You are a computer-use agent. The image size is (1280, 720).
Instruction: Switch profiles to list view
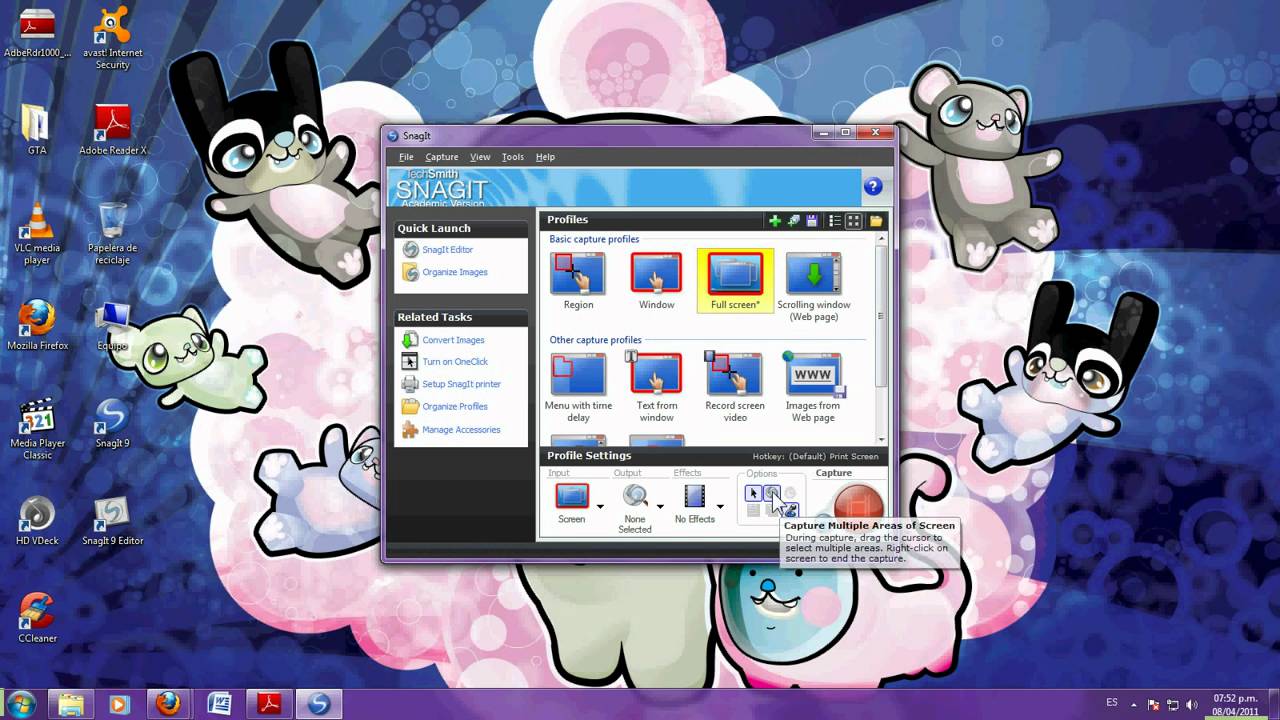(835, 221)
